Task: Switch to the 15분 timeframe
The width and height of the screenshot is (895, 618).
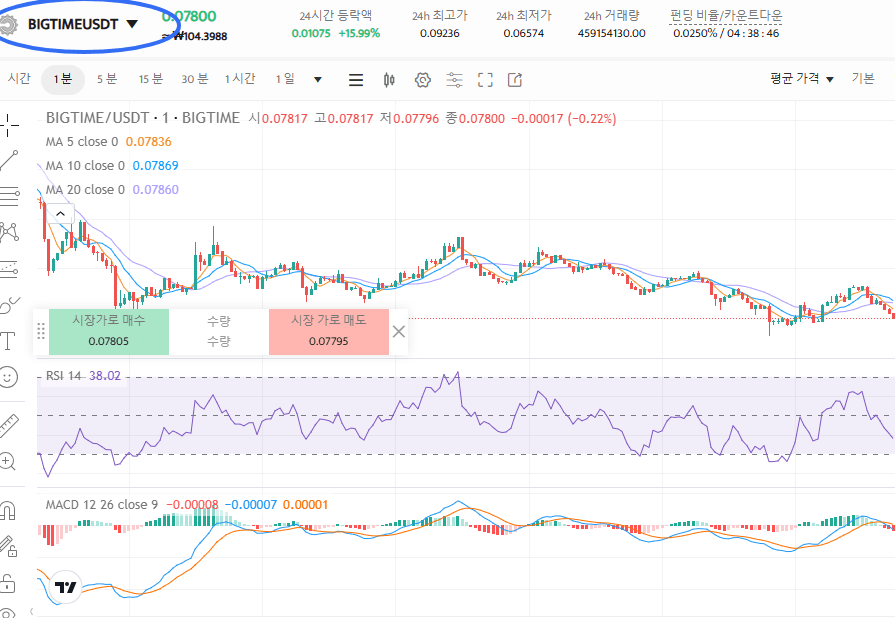Action: tap(151, 79)
